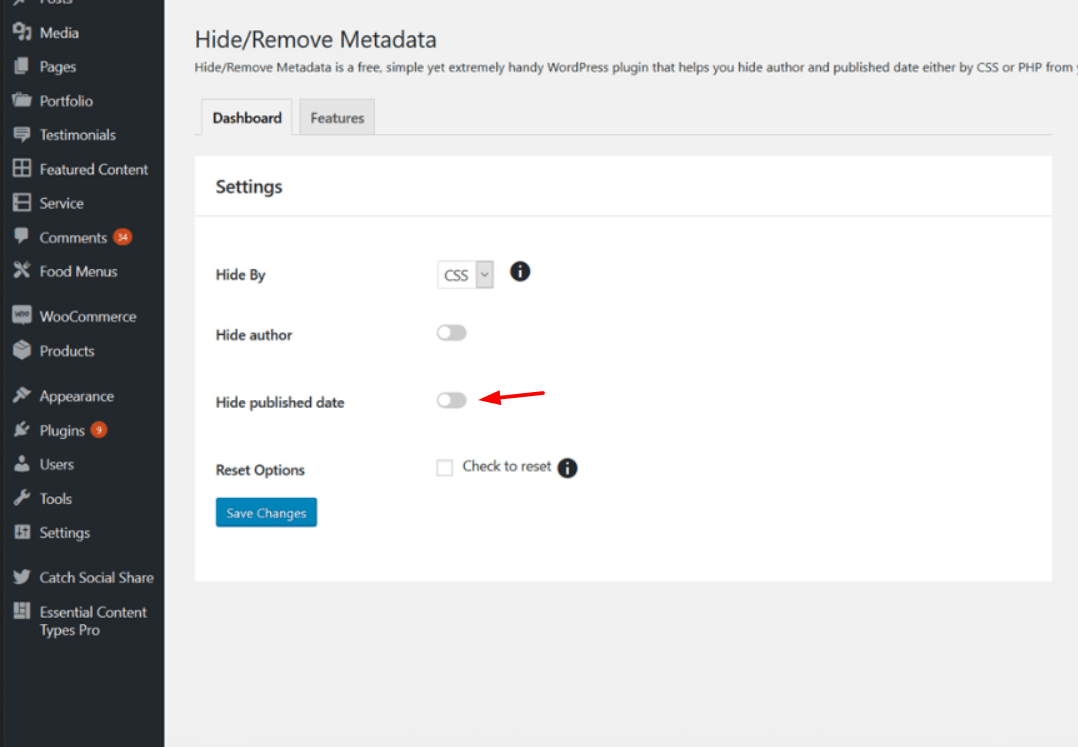Open the Comments menu label
1078x747 pixels.
[x=73, y=238]
